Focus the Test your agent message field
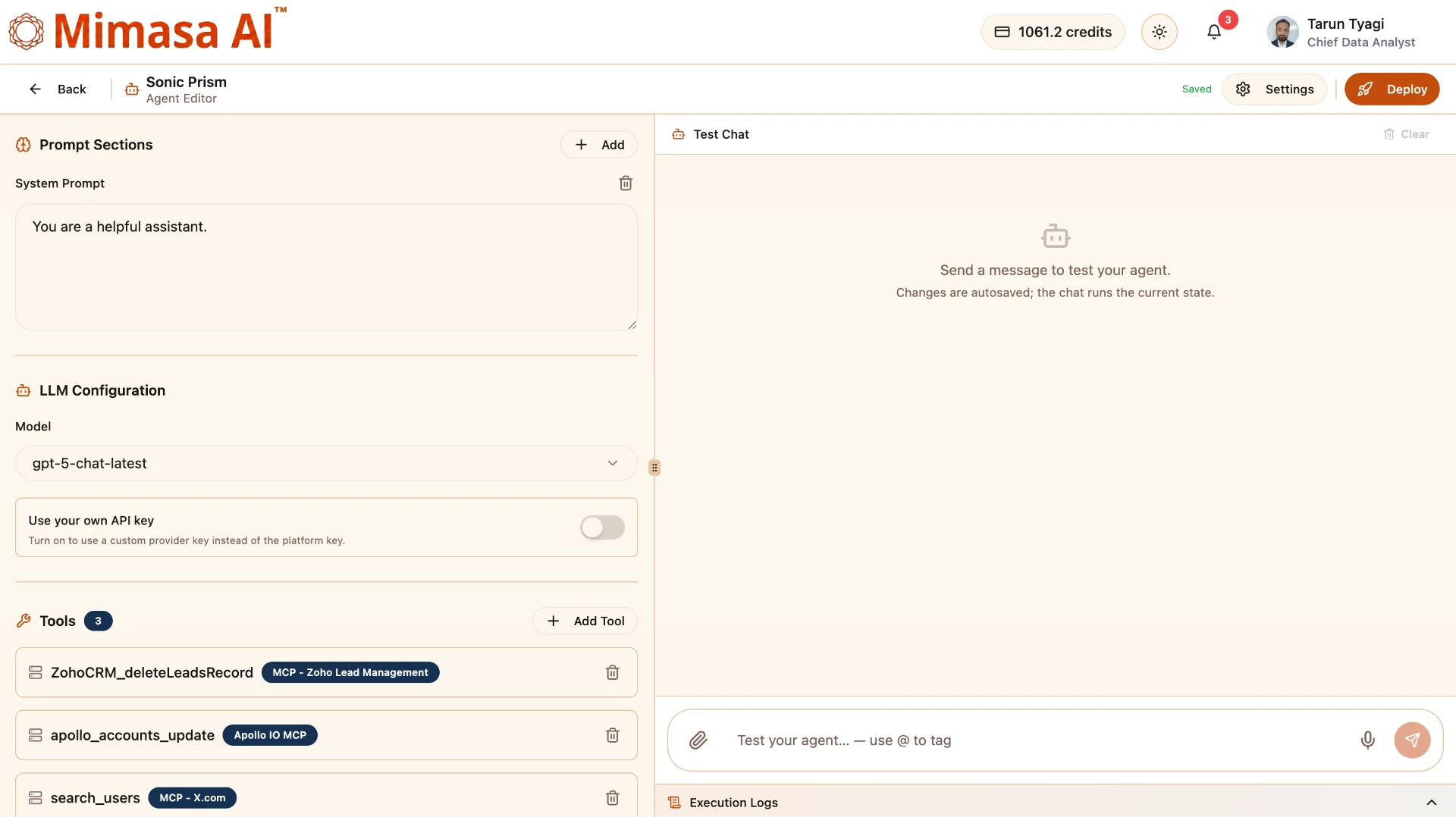 point(1039,740)
